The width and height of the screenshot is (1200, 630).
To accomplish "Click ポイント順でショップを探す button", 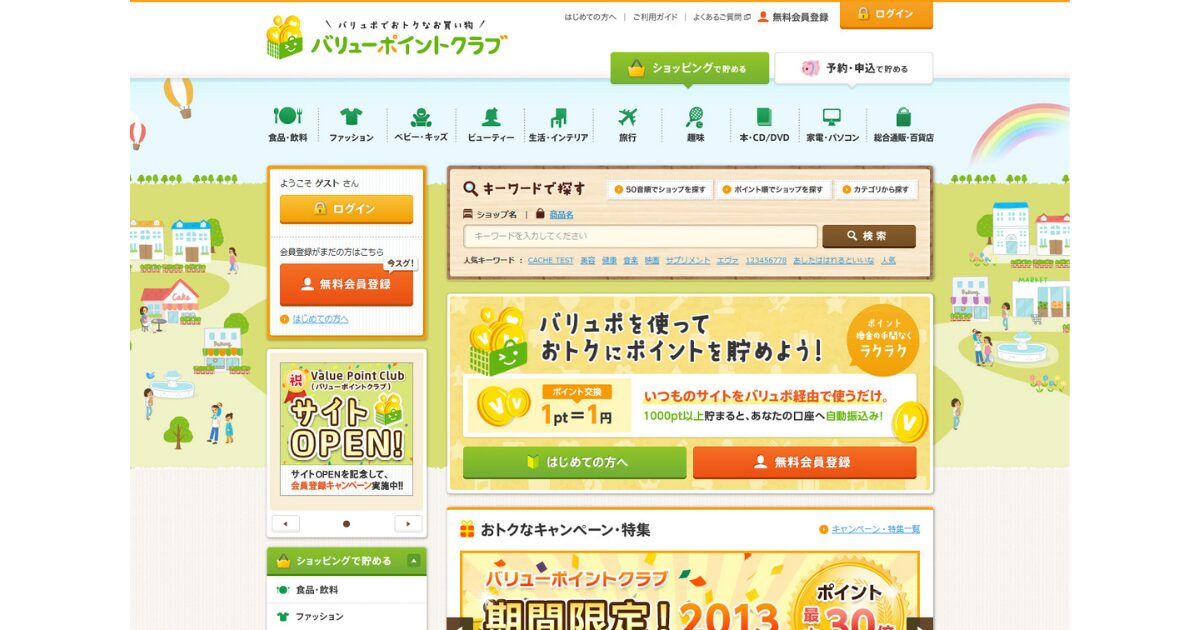I will 773,189.
